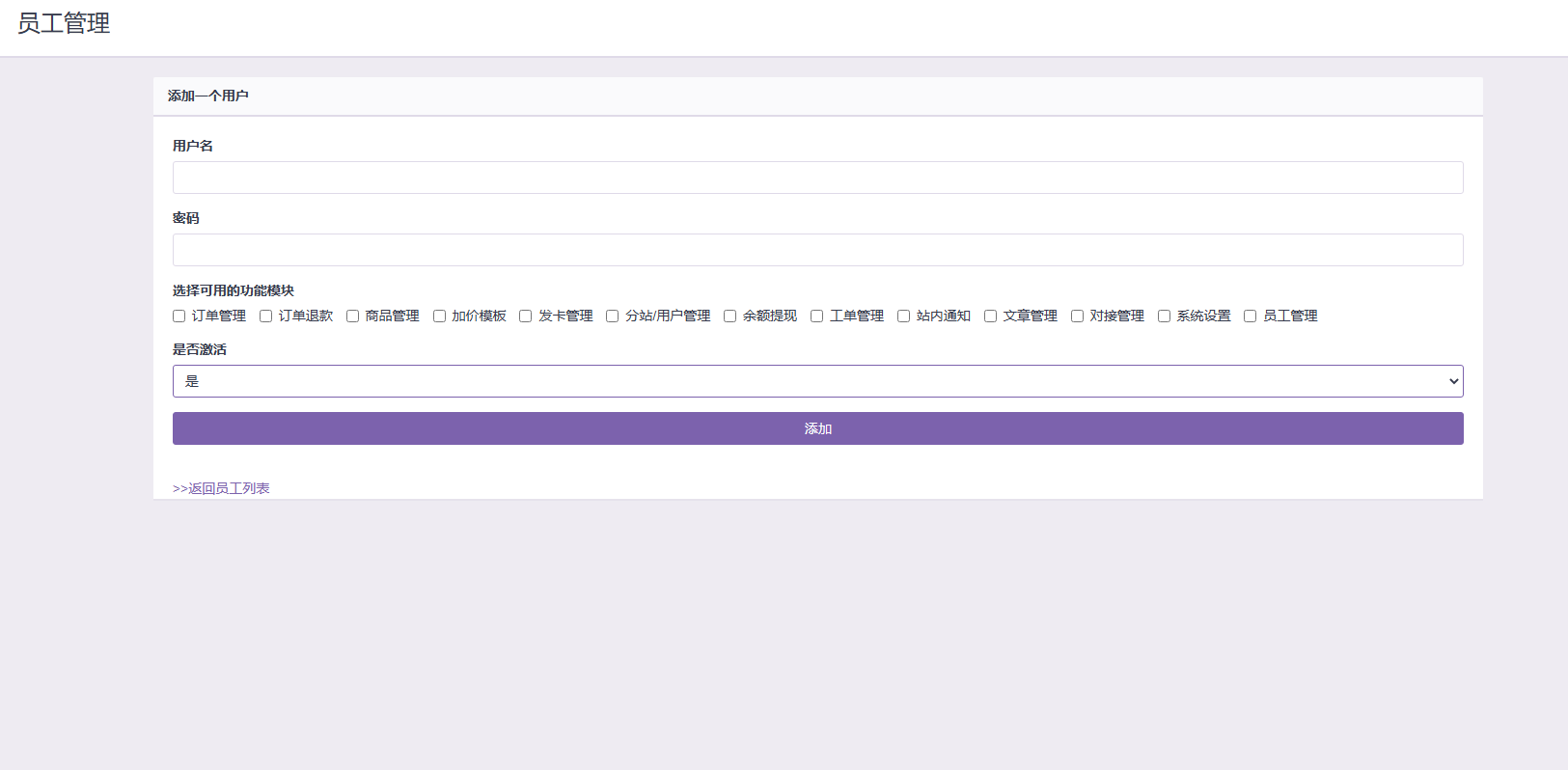This screenshot has width=1568, height=770.
Task: Click the 是否激活 field label
Action: [x=200, y=349]
